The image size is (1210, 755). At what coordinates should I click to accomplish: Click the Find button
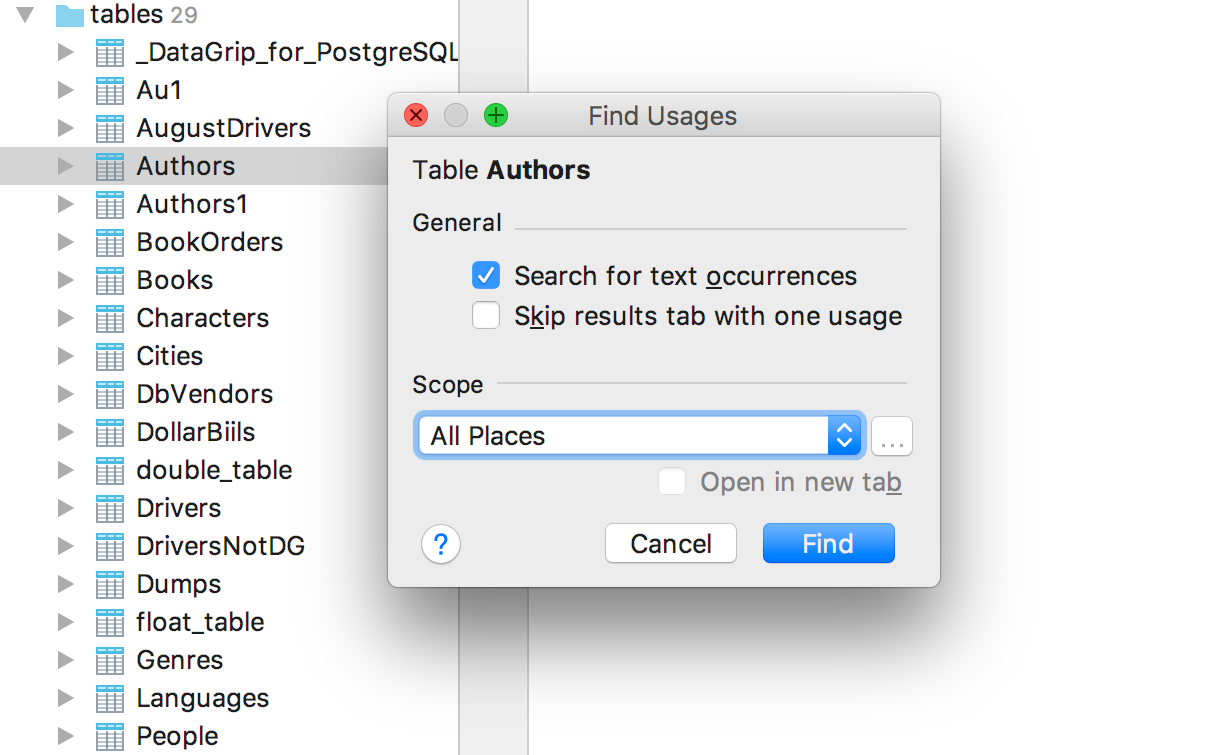coord(828,544)
